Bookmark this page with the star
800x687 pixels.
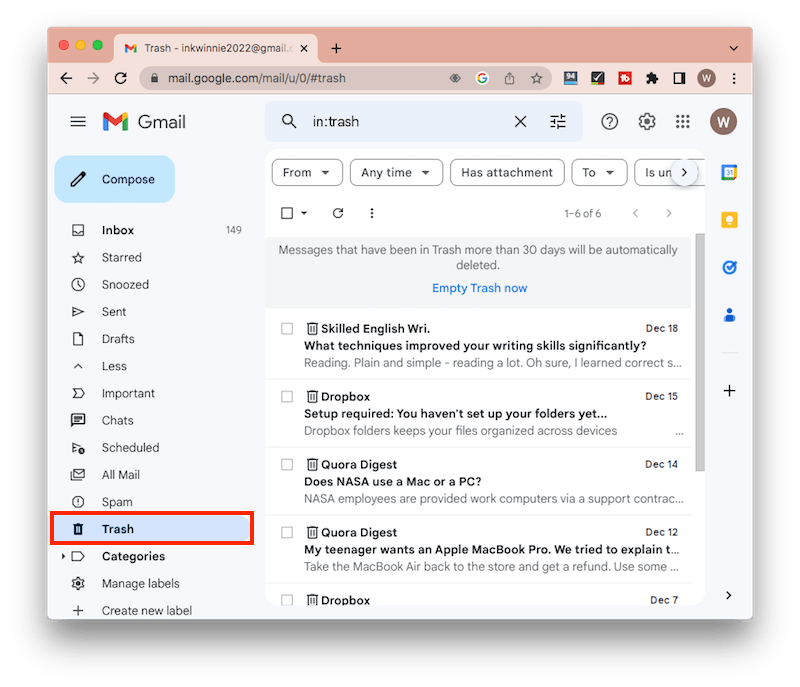pyautogui.click(x=536, y=78)
